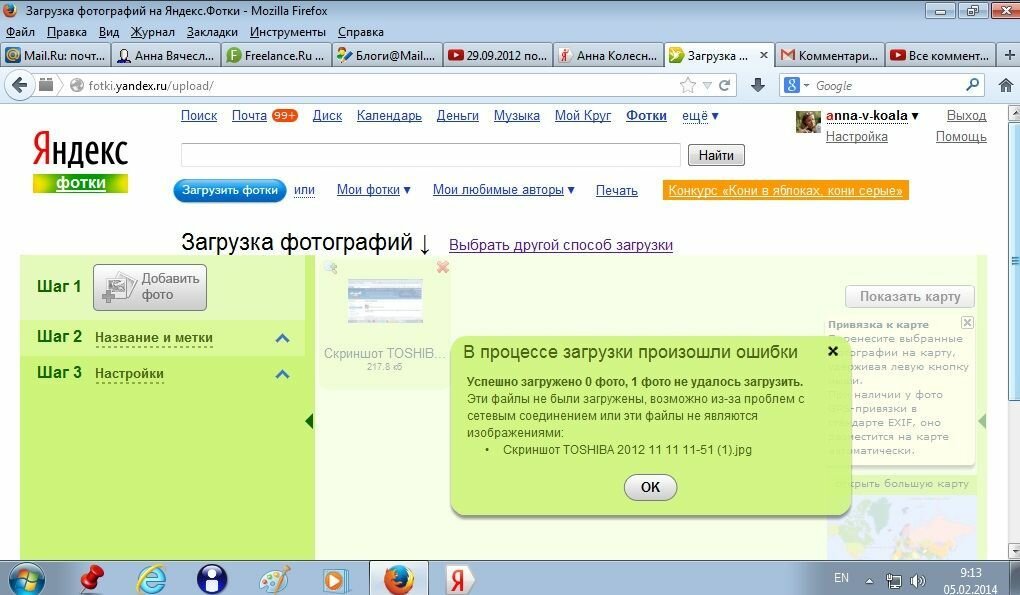Click 'Выбрать другой способ загрузки' link
Viewport: 1020px width, 595px height.
(x=560, y=245)
